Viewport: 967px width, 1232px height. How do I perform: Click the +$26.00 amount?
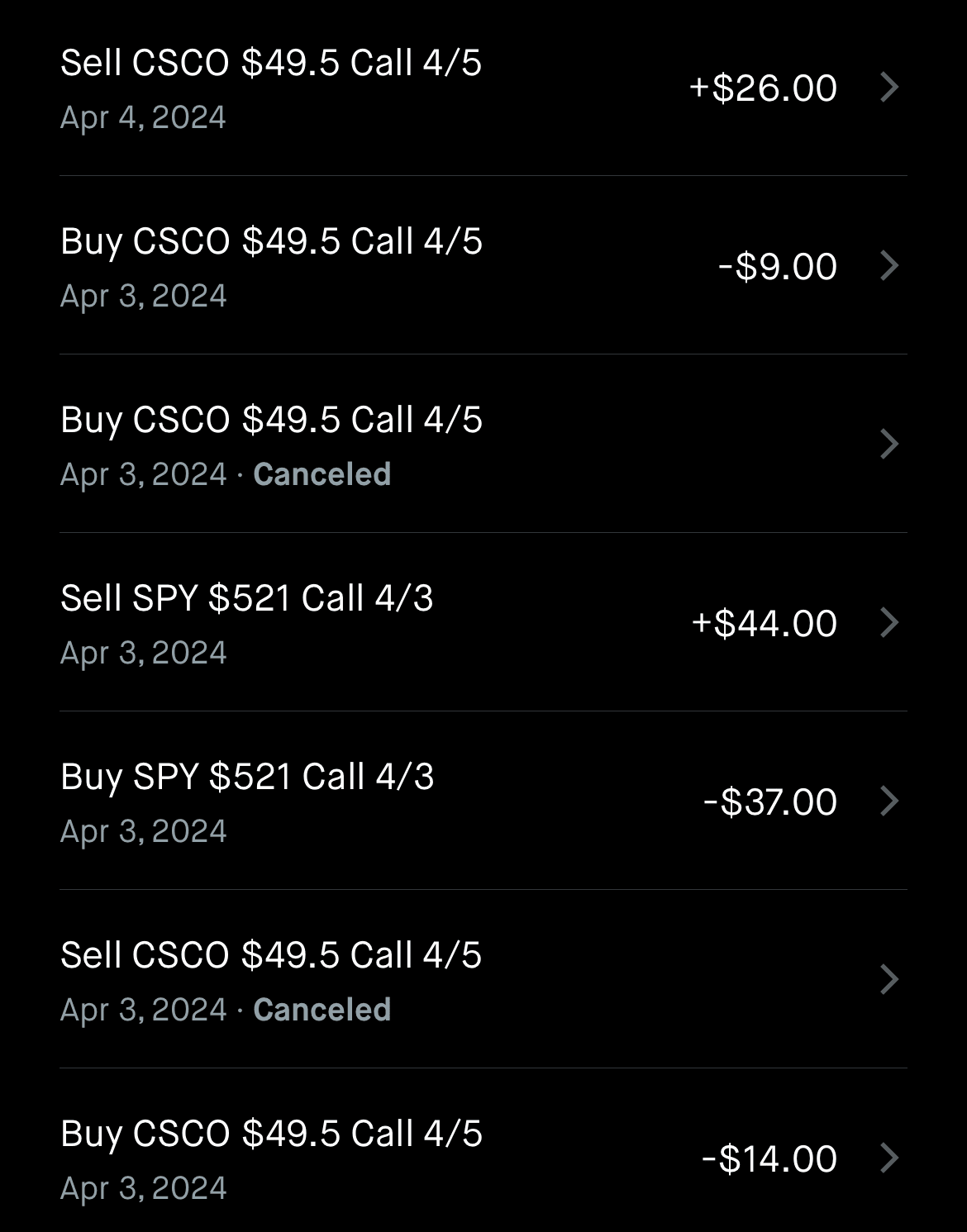[x=763, y=88]
